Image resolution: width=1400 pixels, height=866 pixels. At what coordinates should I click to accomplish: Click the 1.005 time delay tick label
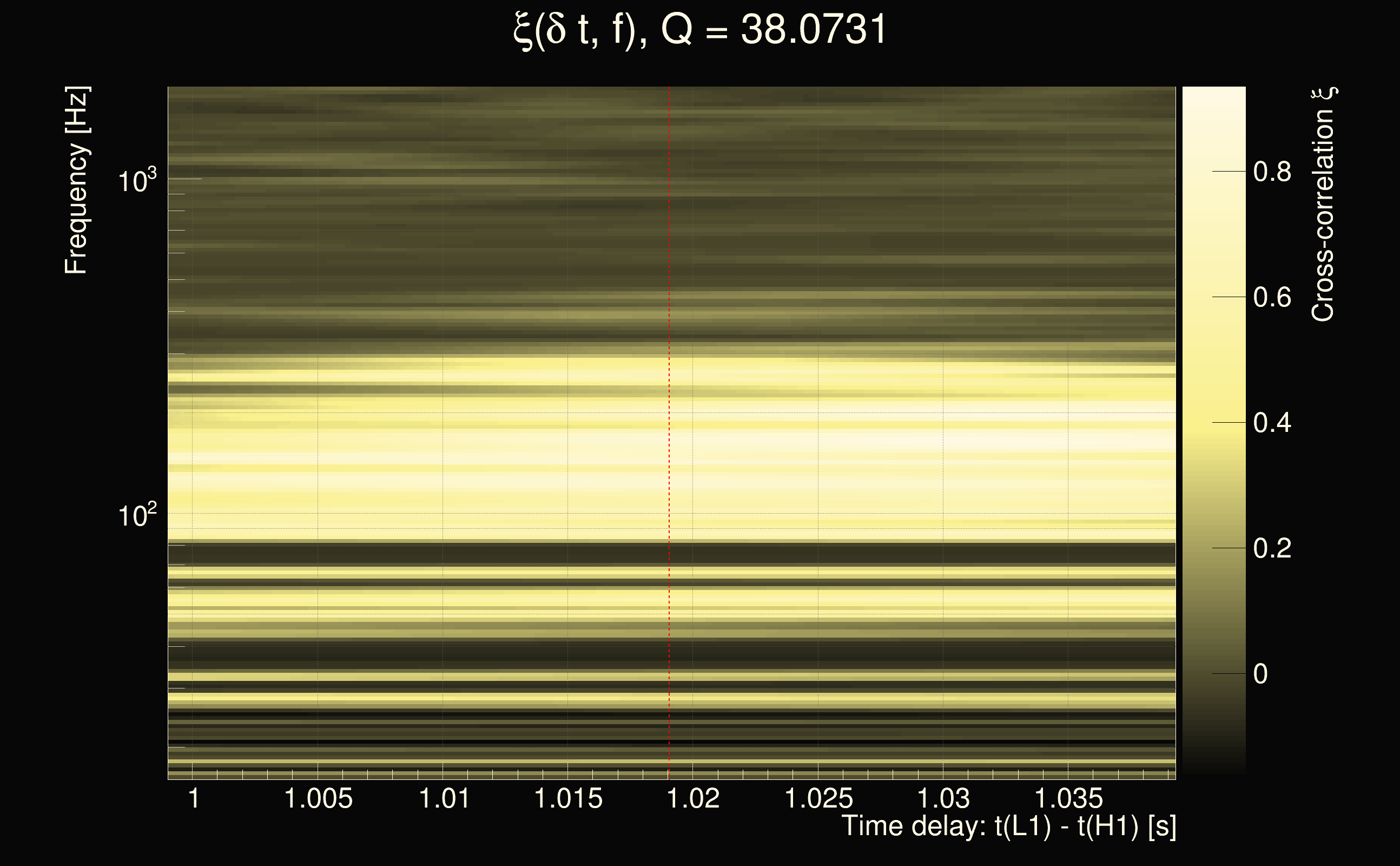pyautogui.click(x=318, y=798)
